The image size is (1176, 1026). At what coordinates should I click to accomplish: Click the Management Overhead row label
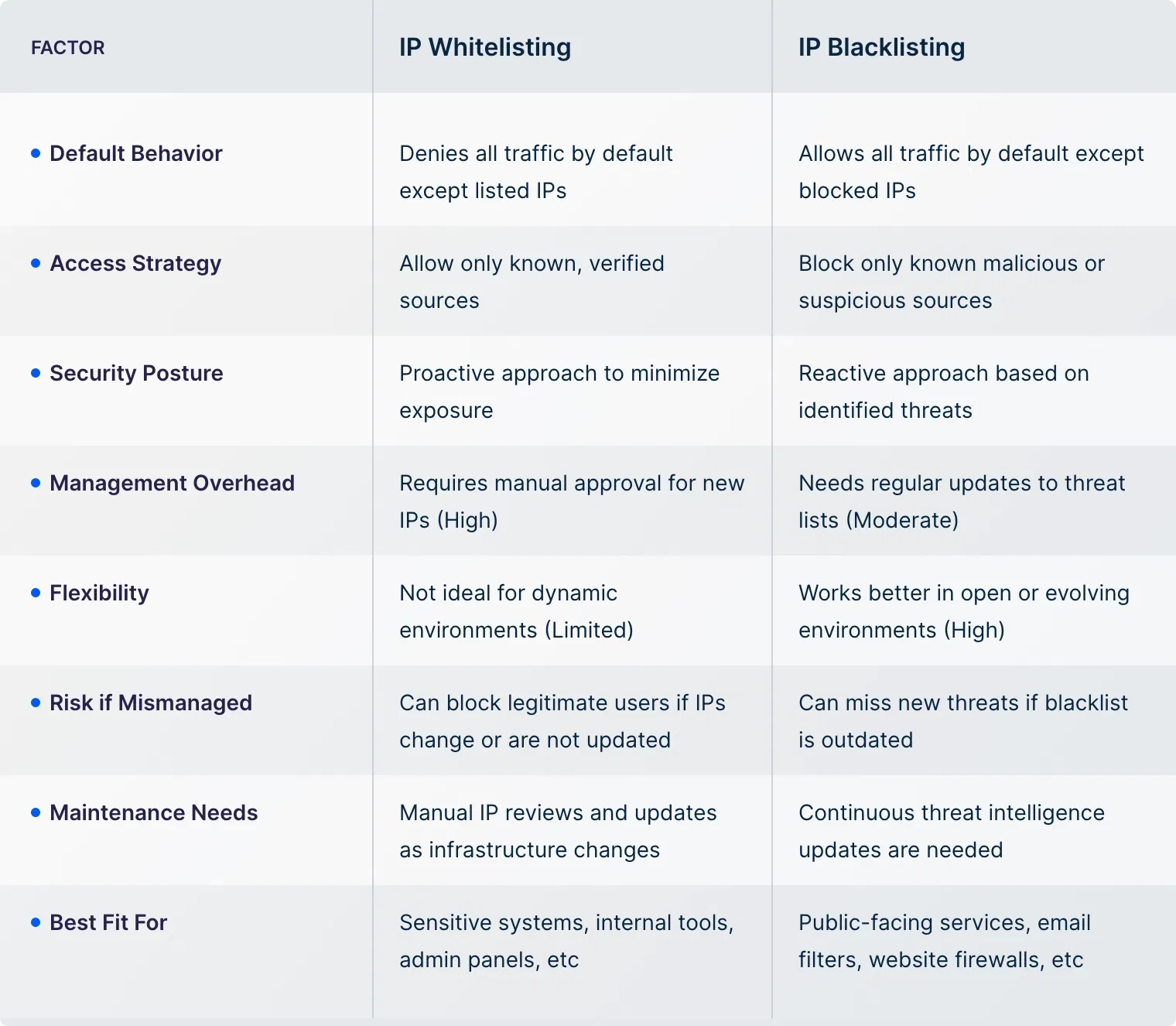click(173, 483)
